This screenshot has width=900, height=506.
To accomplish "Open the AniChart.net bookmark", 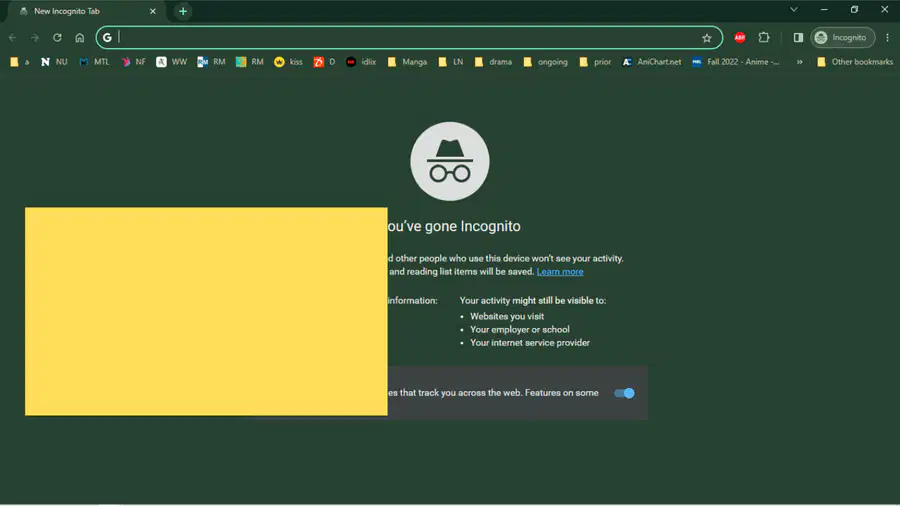I will (652, 62).
